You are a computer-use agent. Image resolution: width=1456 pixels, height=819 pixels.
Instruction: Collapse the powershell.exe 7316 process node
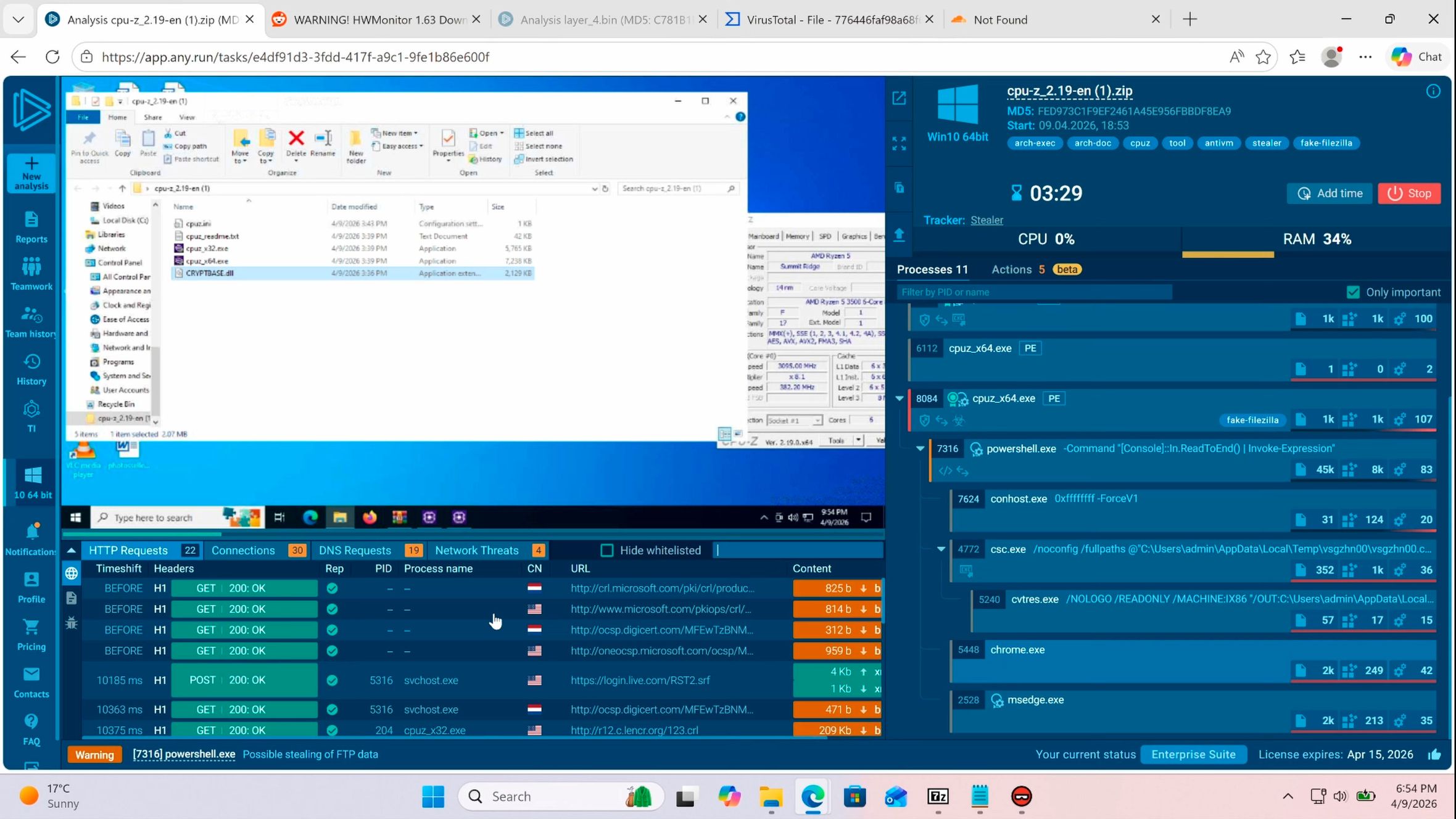920,448
